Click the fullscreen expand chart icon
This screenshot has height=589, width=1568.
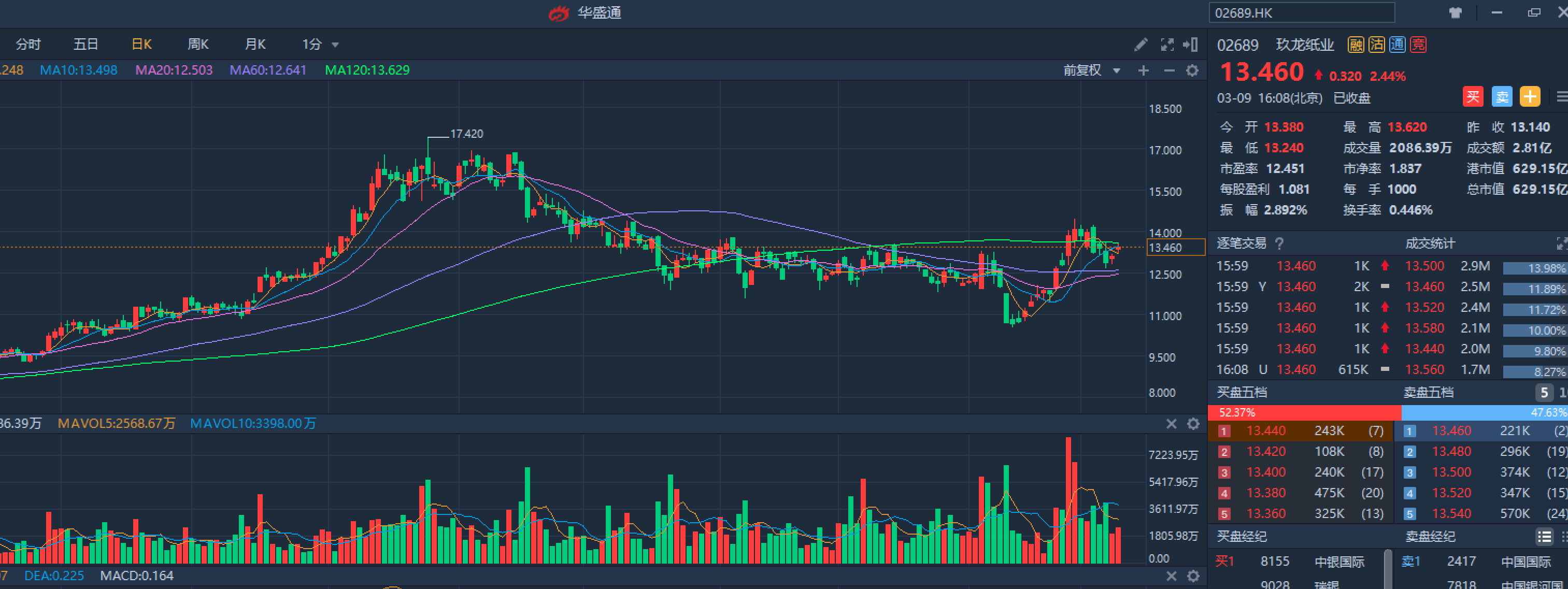[1166, 45]
